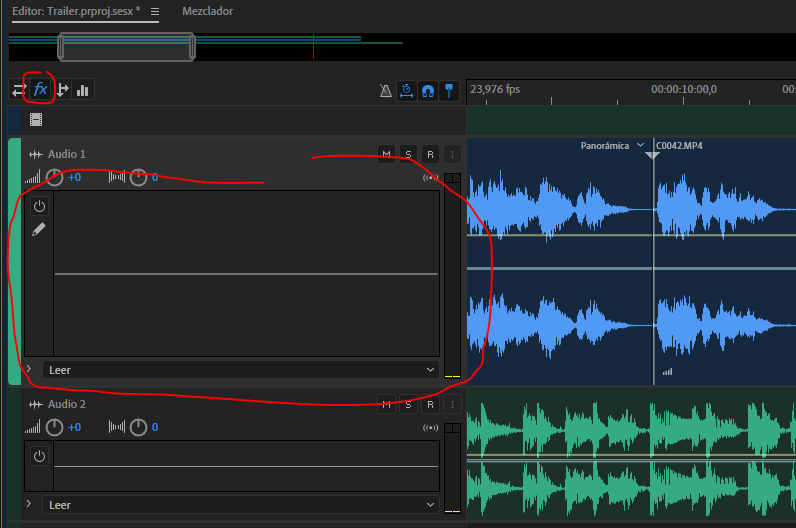Click the video track film icon
This screenshot has height=528, width=796.
(x=36, y=120)
